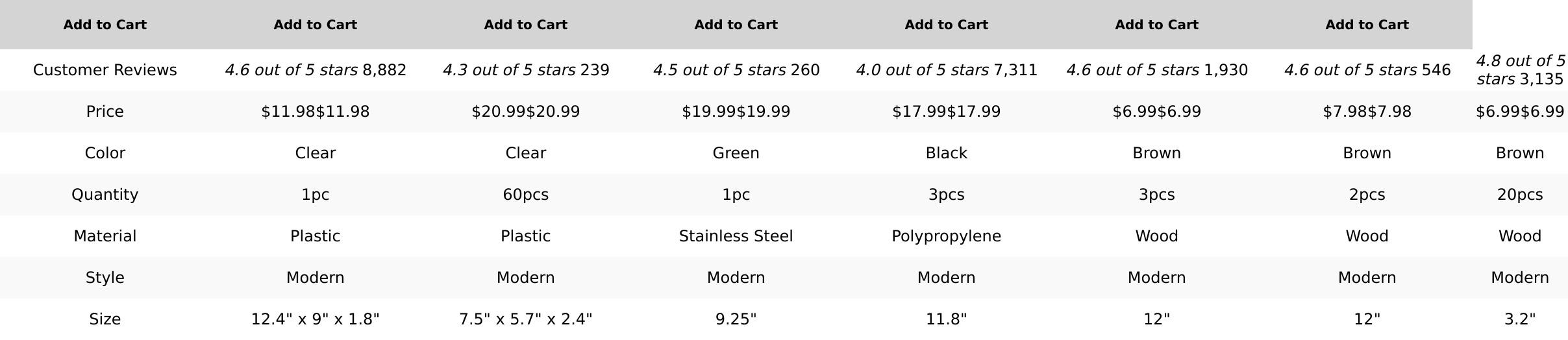Select the Green color cell
Viewport: 1568px width, 340px height.
[736, 153]
